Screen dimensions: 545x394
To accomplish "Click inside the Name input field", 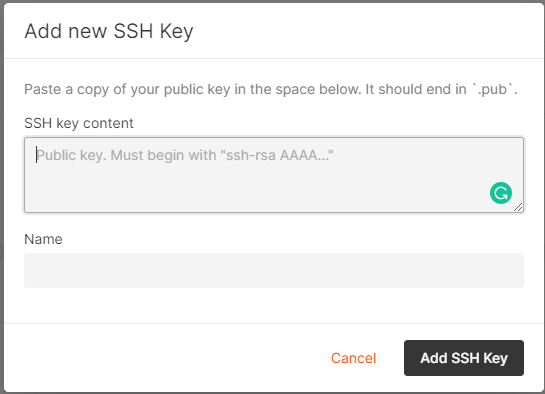I will (274, 270).
